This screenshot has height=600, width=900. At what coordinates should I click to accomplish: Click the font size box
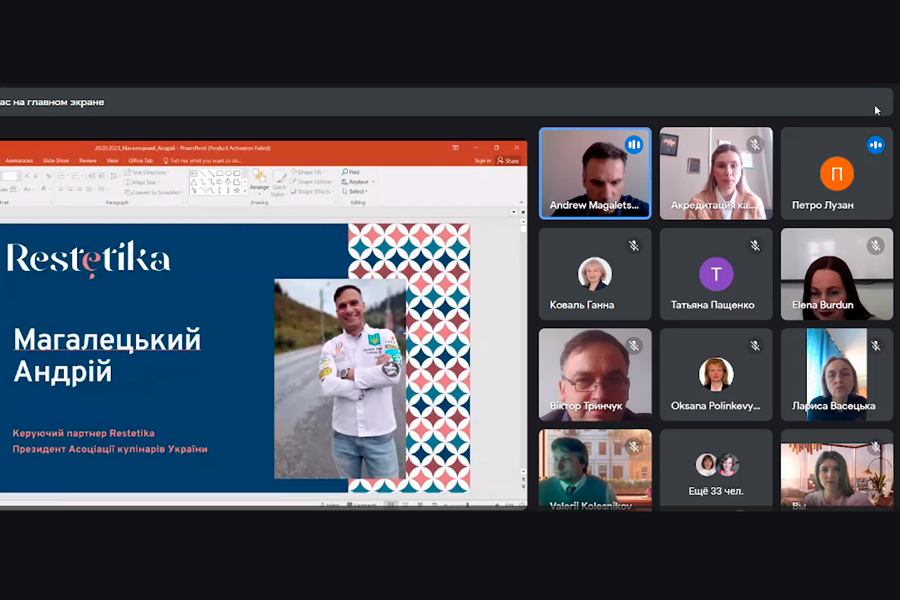[x=10, y=176]
